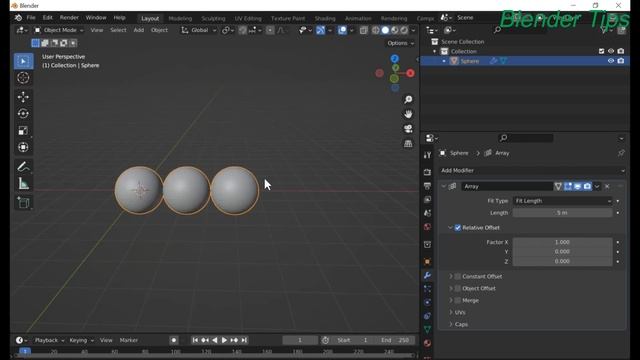640x360 pixels.
Task: Open the Edit menu
Action: tap(47, 18)
